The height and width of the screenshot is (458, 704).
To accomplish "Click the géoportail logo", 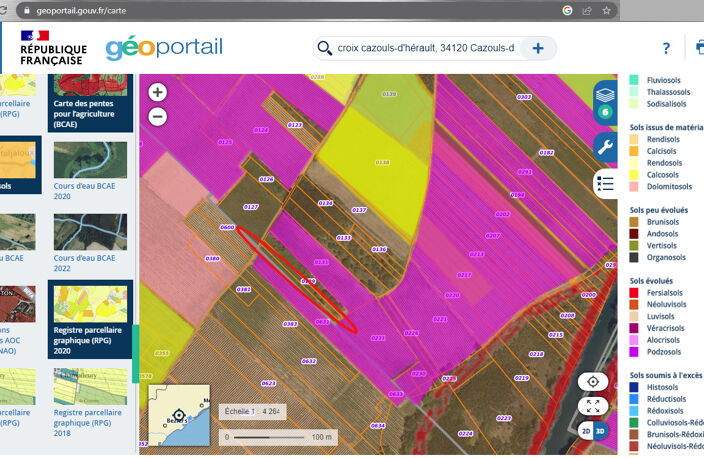I will point(164,48).
